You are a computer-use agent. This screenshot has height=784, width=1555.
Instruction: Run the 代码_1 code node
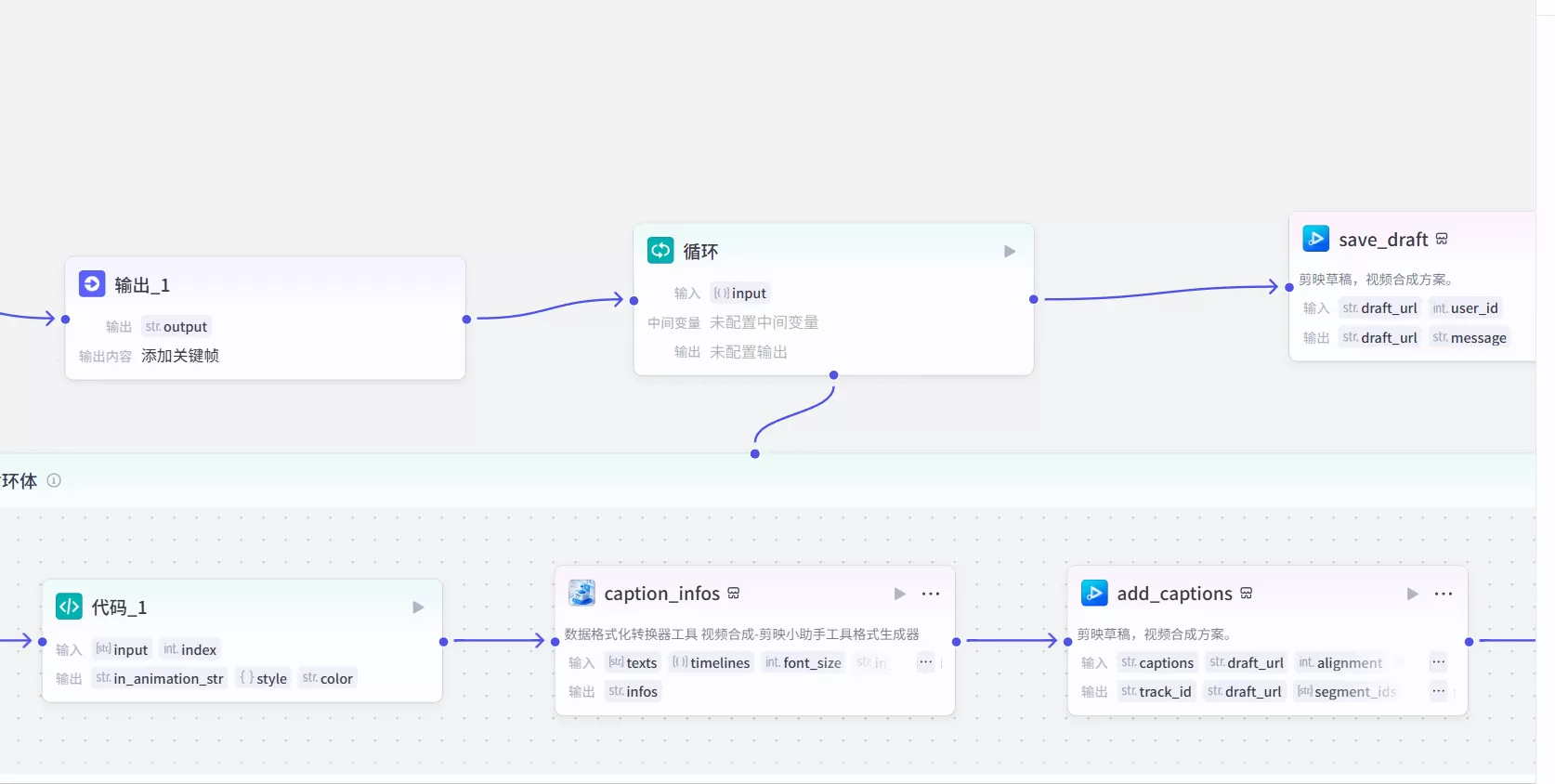(x=418, y=608)
